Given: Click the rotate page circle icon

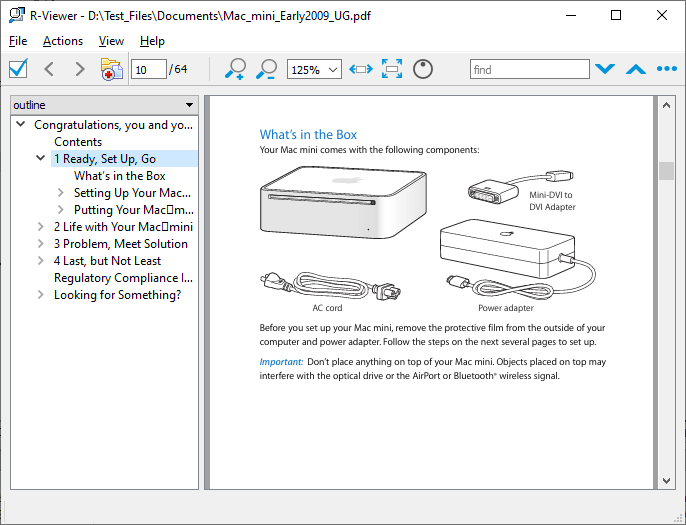Looking at the screenshot, I should 423,69.
